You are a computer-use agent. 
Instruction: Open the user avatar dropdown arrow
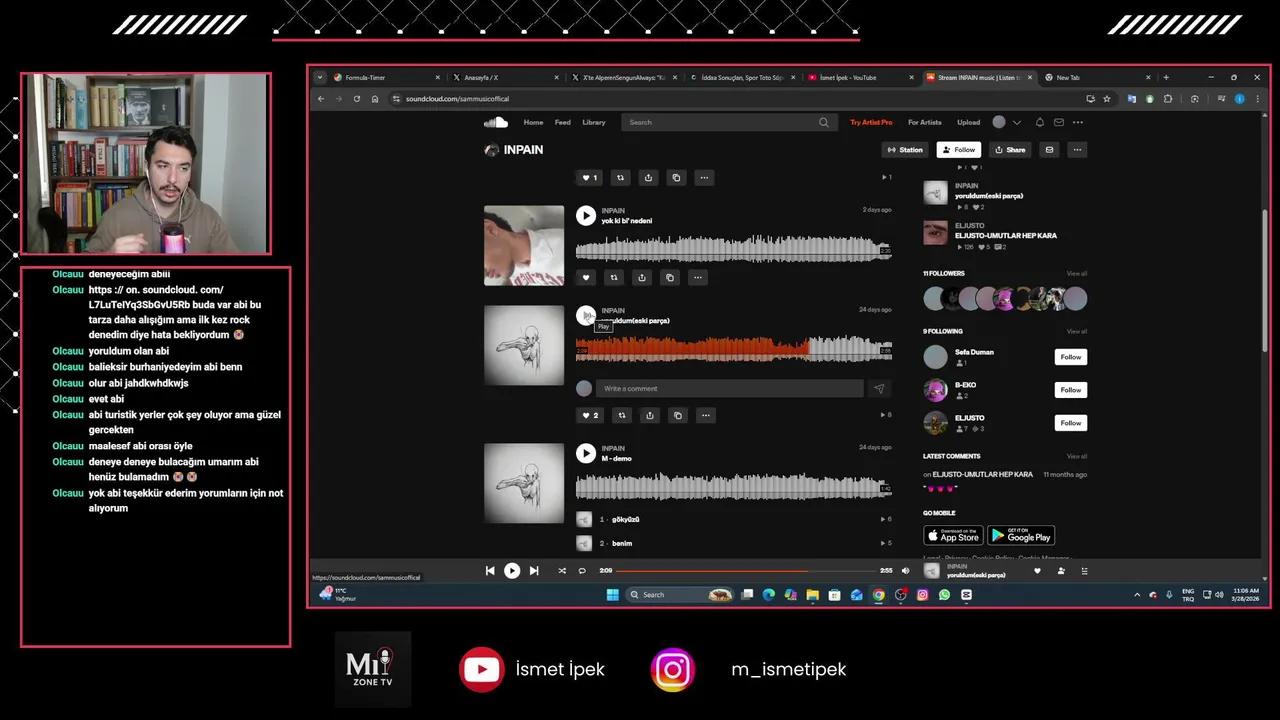point(1017,122)
